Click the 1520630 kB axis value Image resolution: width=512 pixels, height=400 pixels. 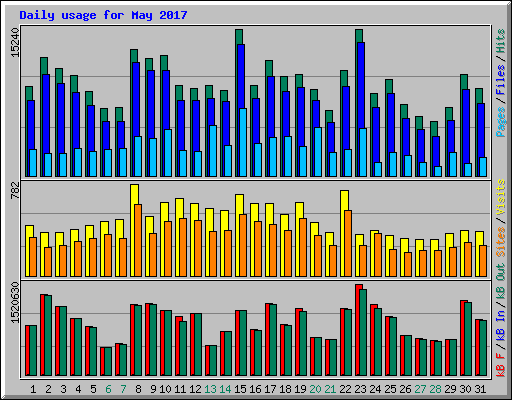(x=15, y=303)
